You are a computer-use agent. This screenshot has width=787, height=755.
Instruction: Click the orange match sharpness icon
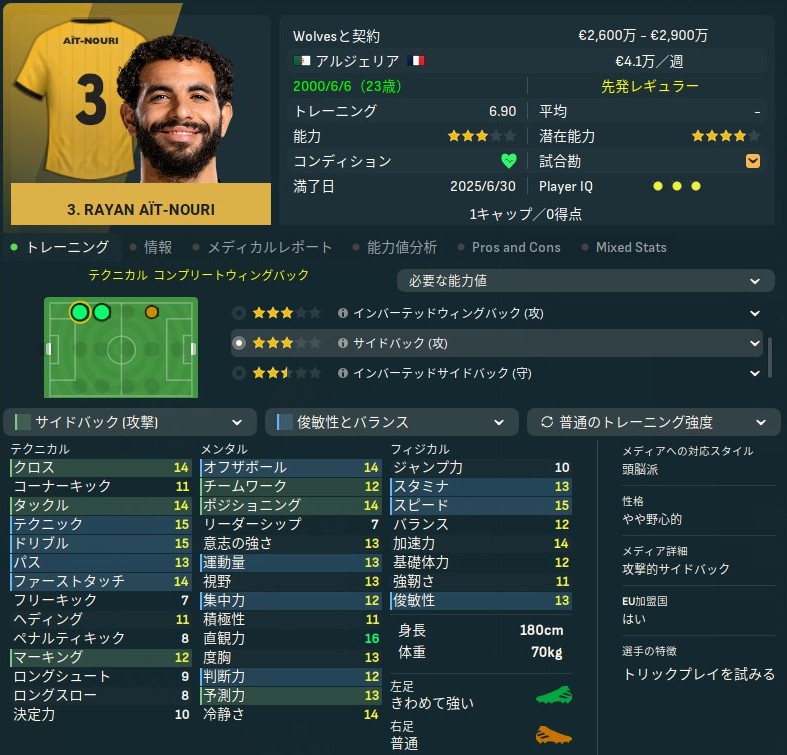tap(753, 161)
